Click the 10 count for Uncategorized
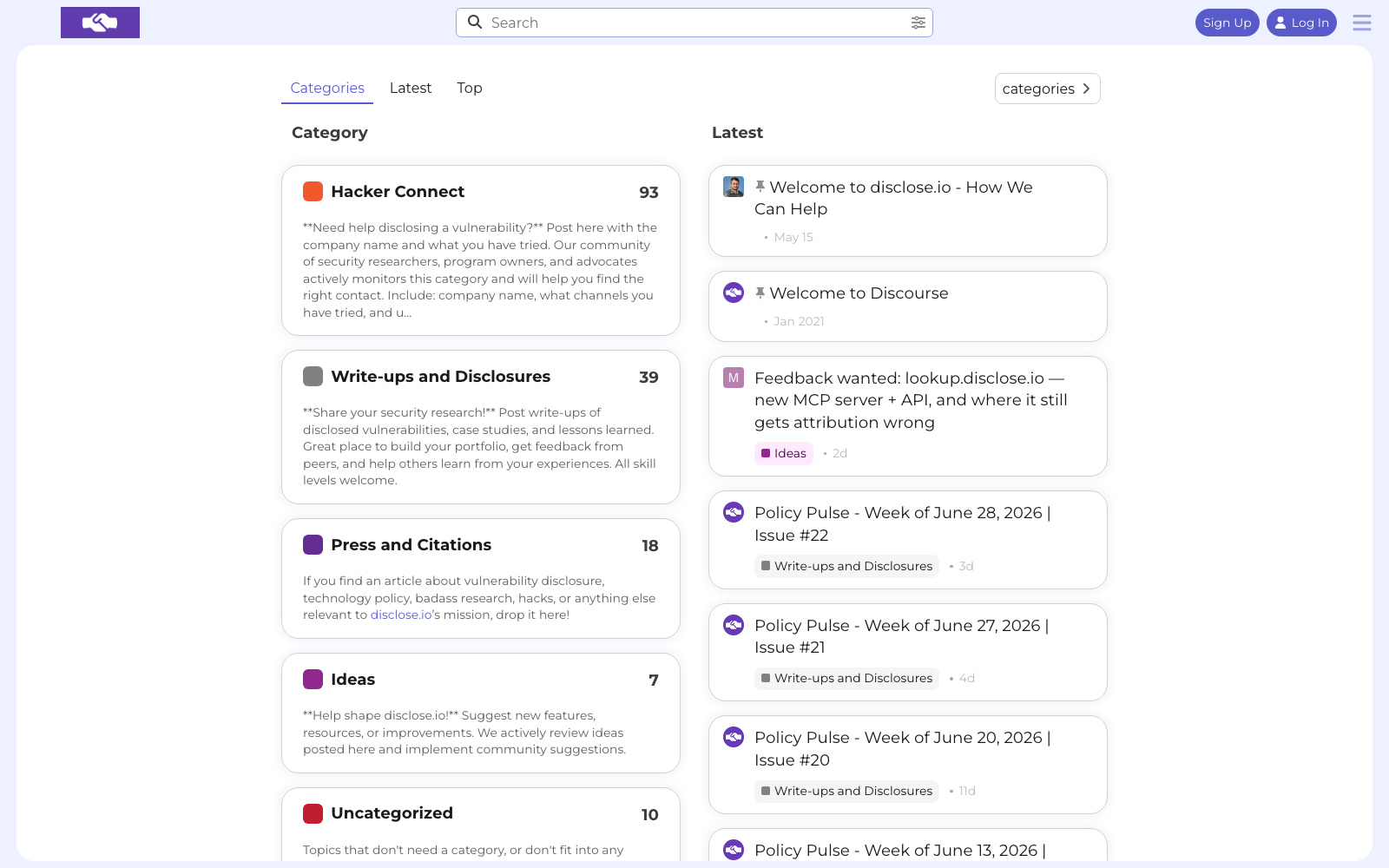Viewport: 1389px width, 868px height. click(x=649, y=815)
